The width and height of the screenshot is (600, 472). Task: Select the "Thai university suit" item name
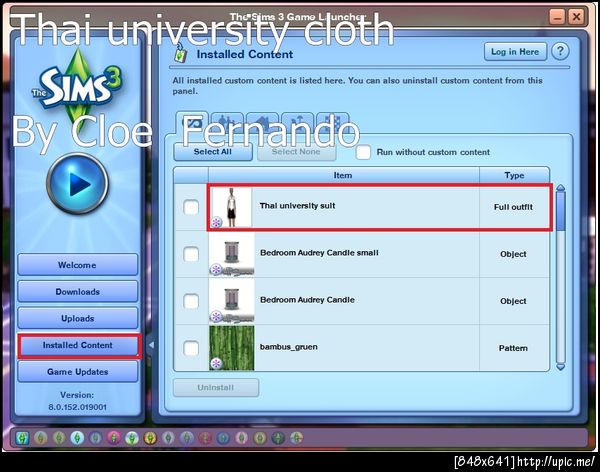click(x=297, y=206)
